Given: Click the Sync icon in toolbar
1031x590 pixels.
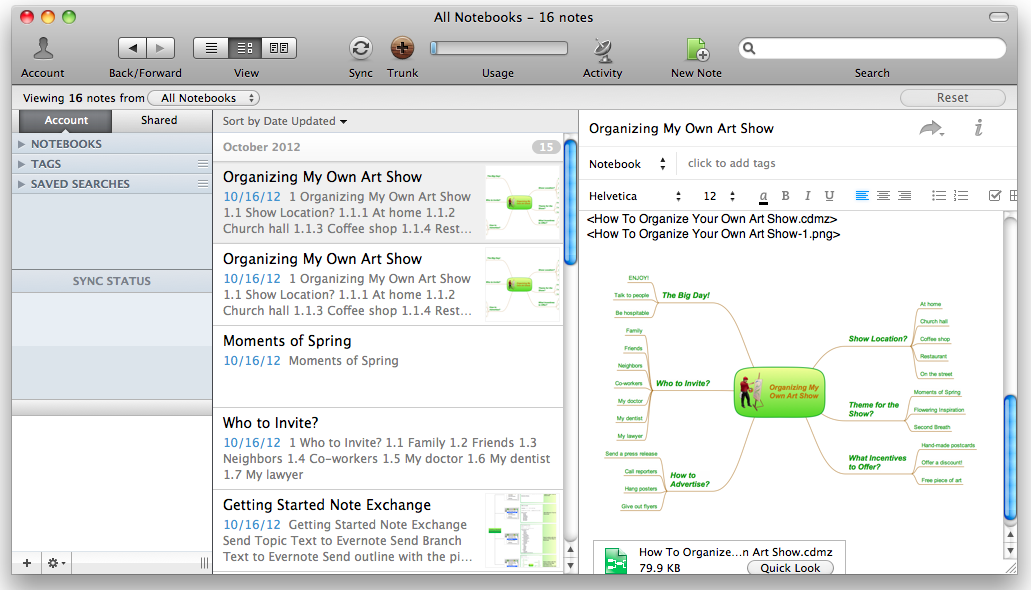Looking at the screenshot, I should [360, 48].
